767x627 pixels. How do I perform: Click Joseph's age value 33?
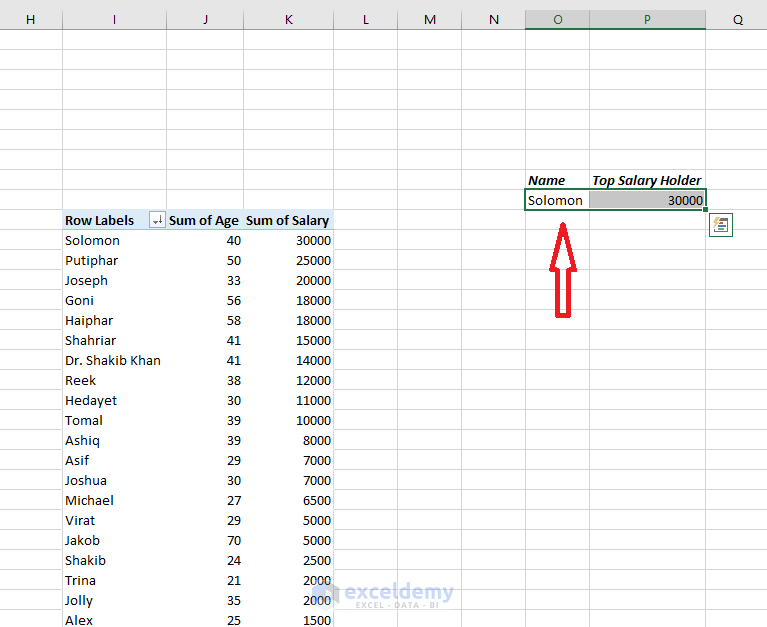click(205, 280)
